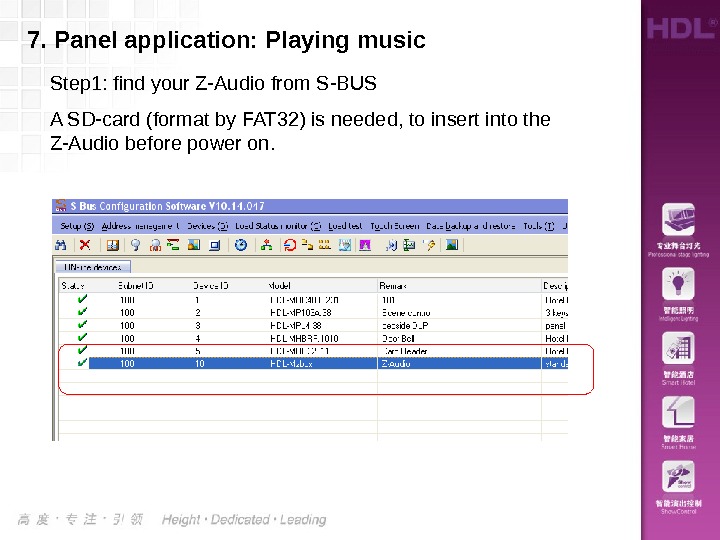Click the green chart monitor toolbar icon

409,245
